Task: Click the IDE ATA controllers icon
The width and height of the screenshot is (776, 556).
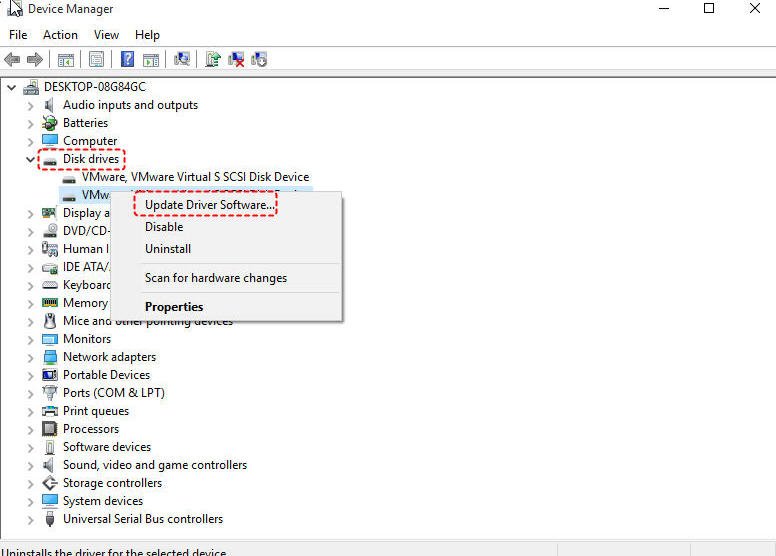Action: pyautogui.click(x=50, y=268)
